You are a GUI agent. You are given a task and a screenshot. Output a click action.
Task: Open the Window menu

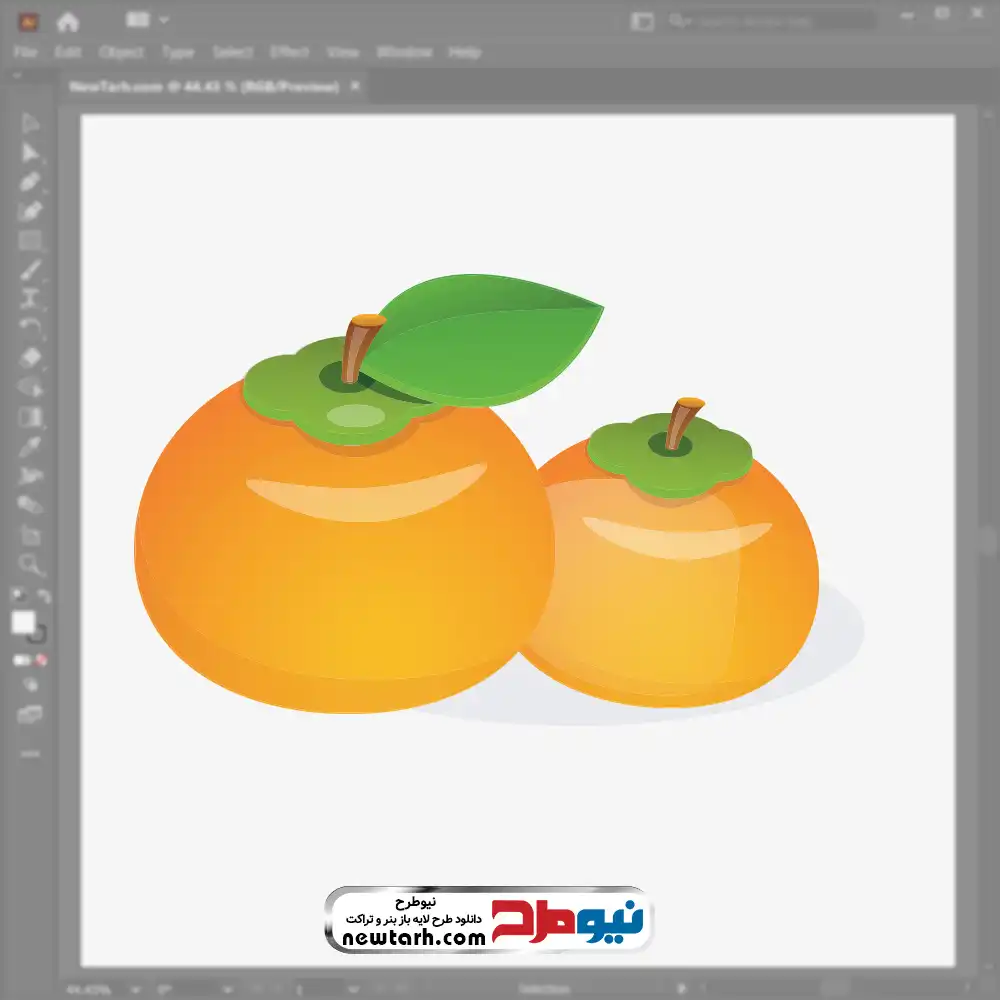point(404,52)
